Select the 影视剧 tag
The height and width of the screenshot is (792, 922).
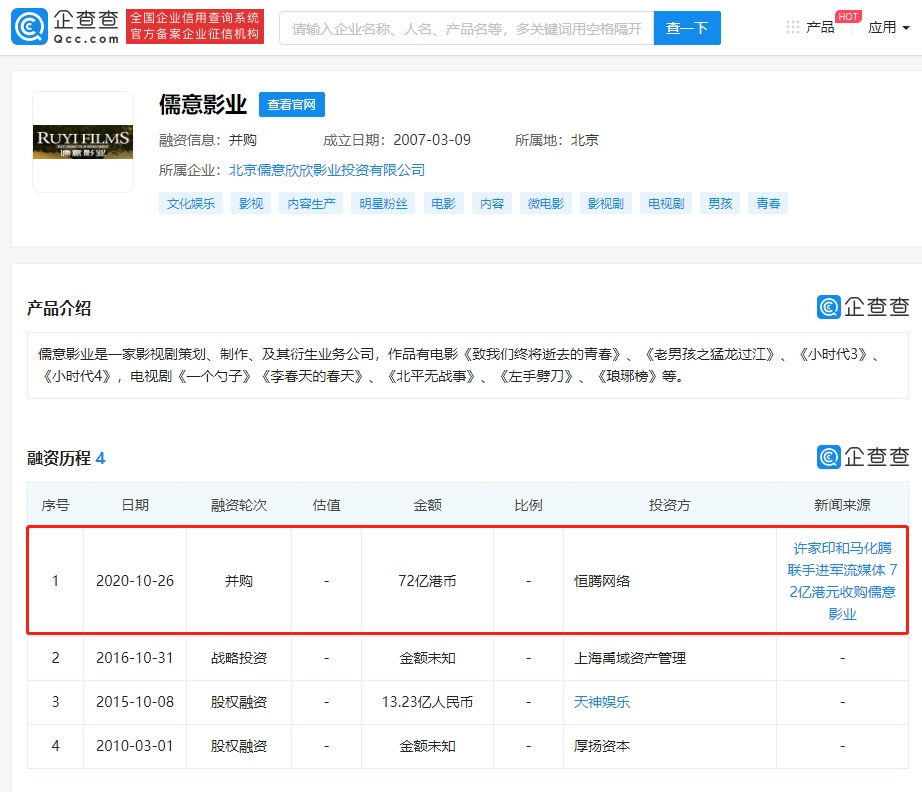(606, 203)
